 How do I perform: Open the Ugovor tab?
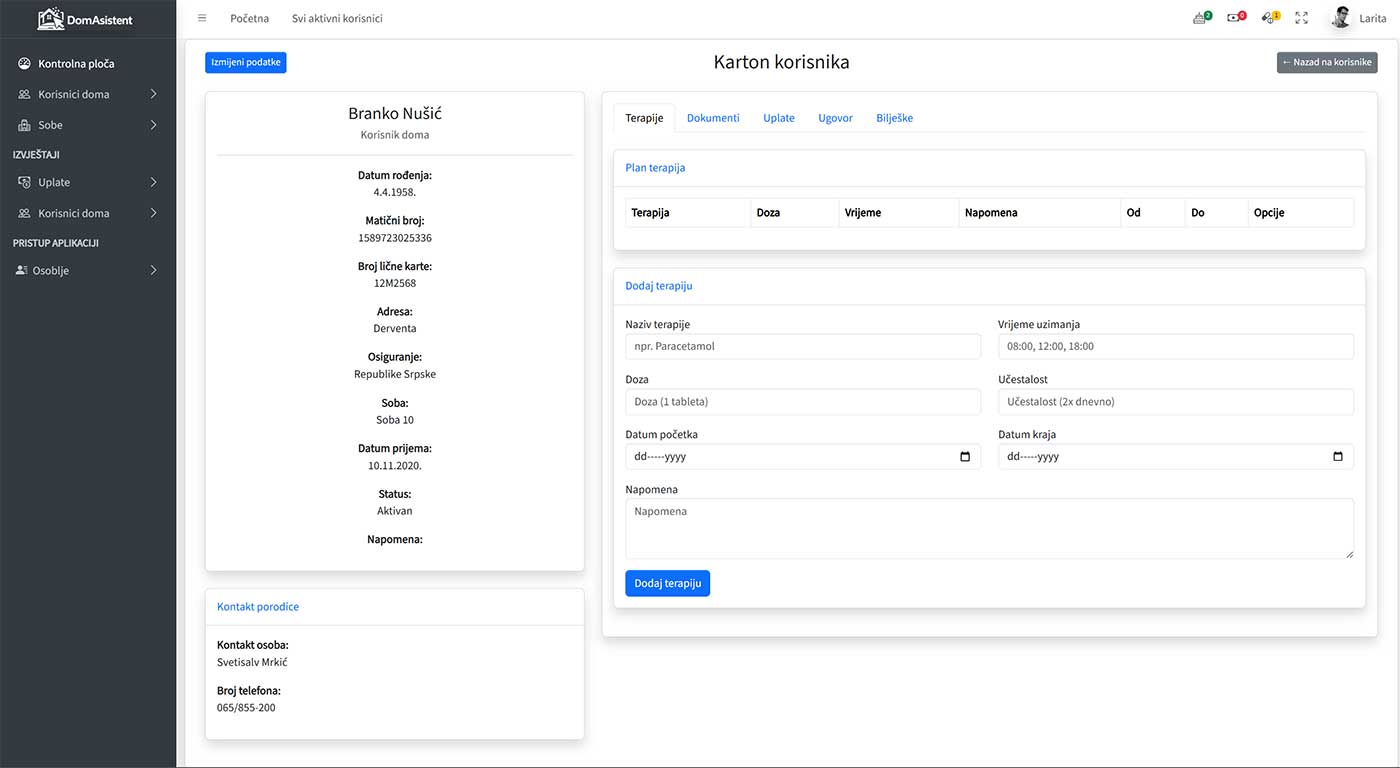[x=835, y=118]
